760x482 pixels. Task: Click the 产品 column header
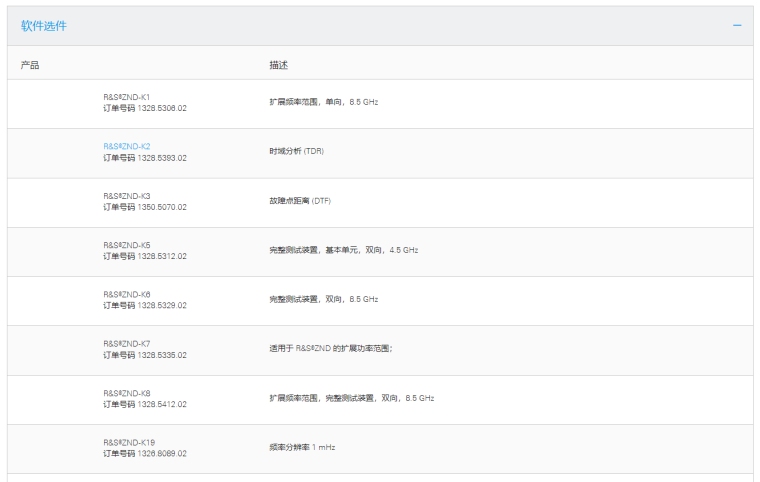pos(30,65)
